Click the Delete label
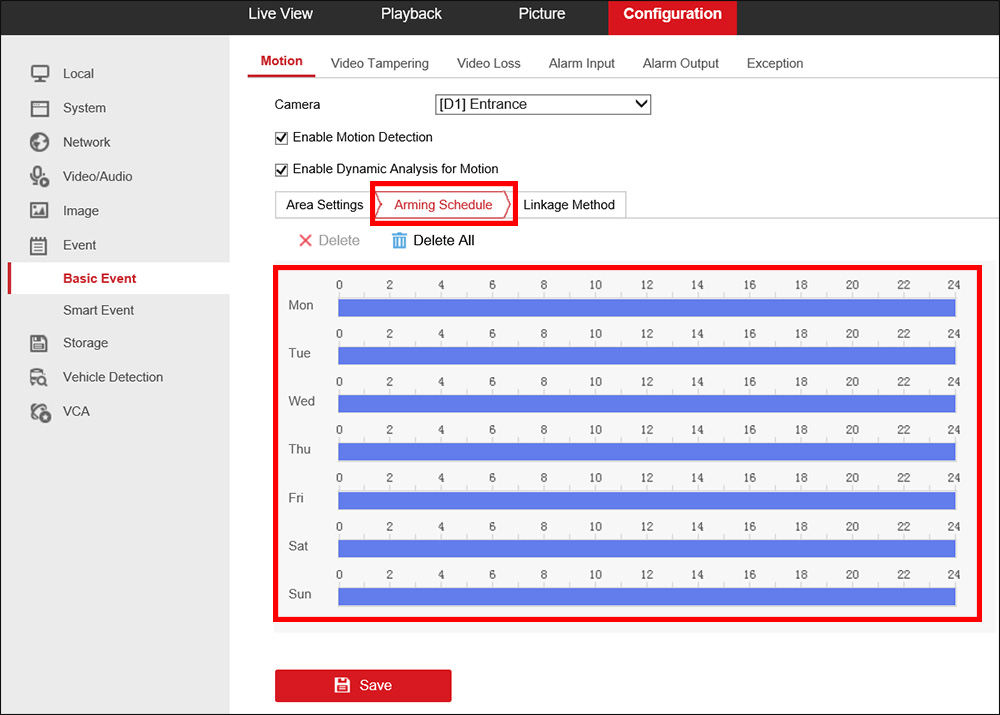The width and height of the screenshot is (1000, 715). coord(339,240)
